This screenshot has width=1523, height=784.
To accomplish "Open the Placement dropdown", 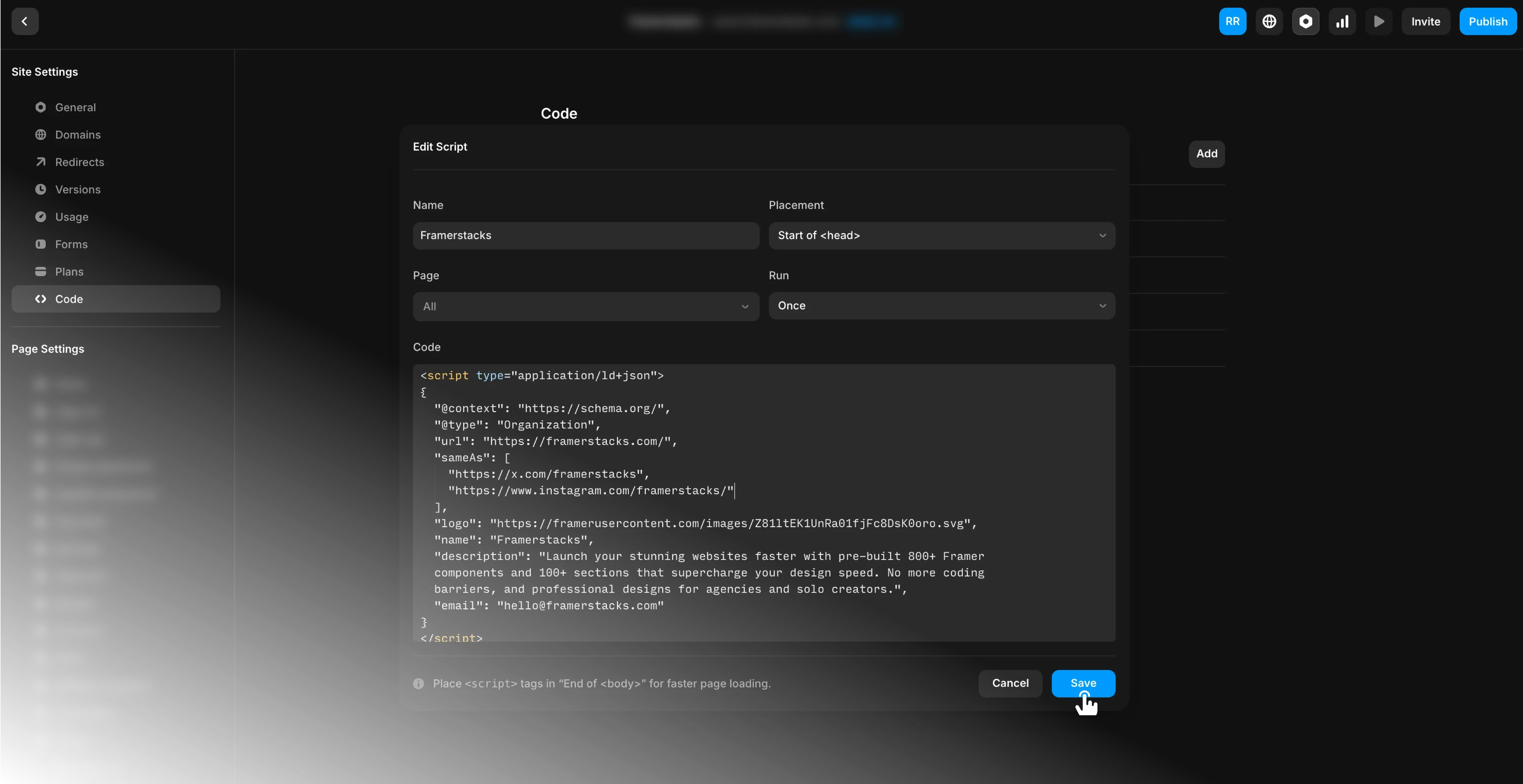I will pos(942,235).
